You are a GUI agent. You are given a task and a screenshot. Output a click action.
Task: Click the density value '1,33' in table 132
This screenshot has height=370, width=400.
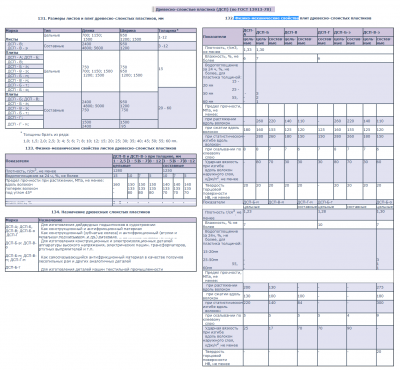click(249, 50)
